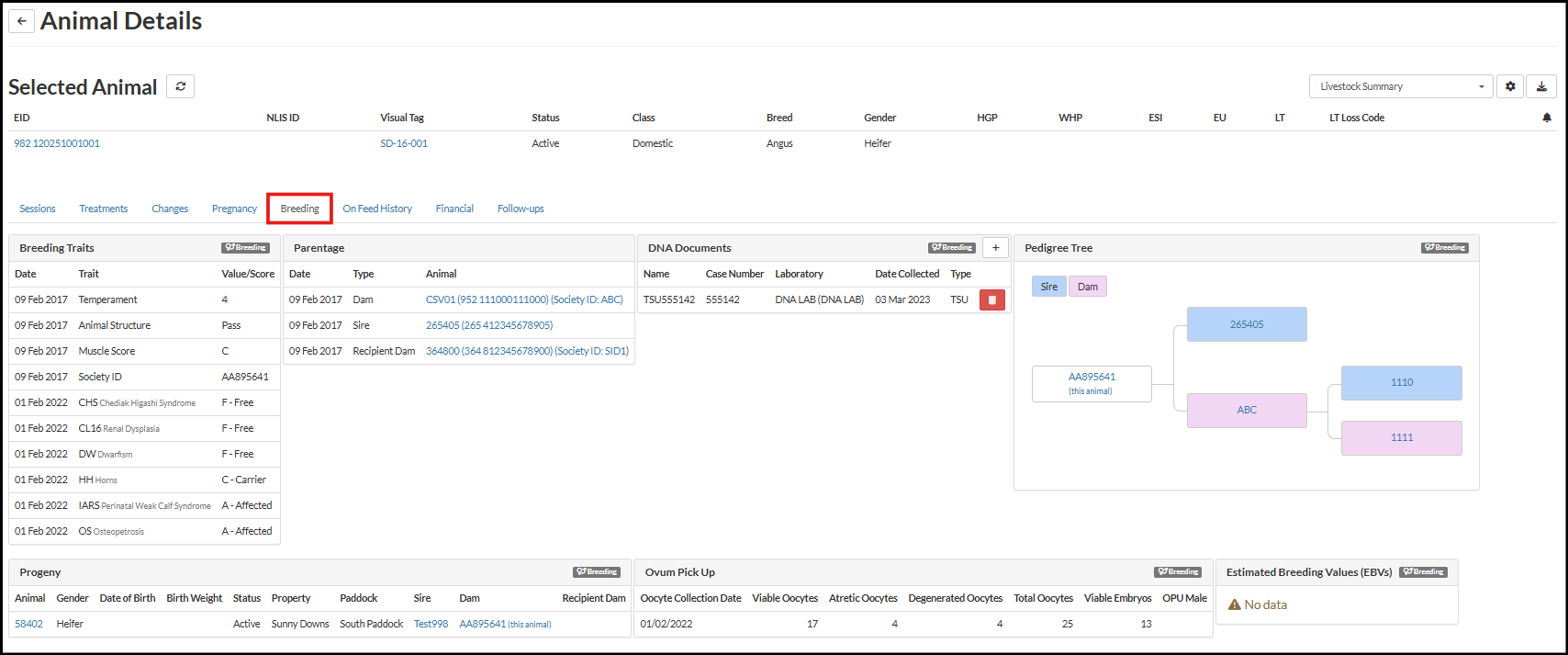Go to the Follow-ups tab
Image resolution: width=1568 pixels, height=655 pixels.
(x=521, y=209)
